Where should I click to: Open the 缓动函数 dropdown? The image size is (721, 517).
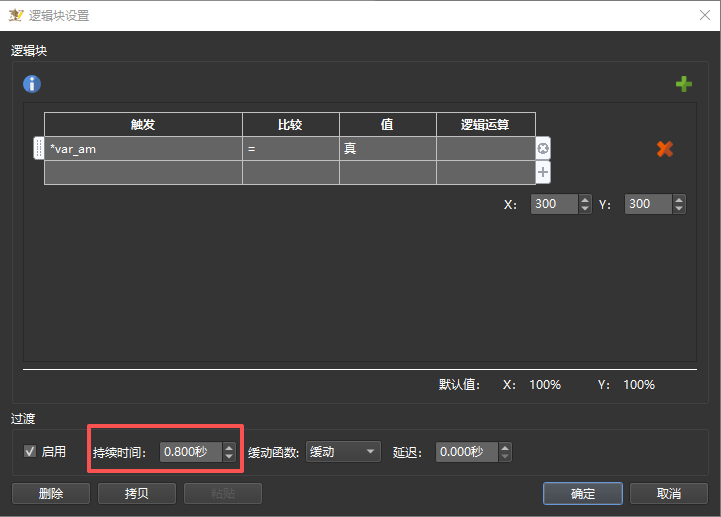344,452
